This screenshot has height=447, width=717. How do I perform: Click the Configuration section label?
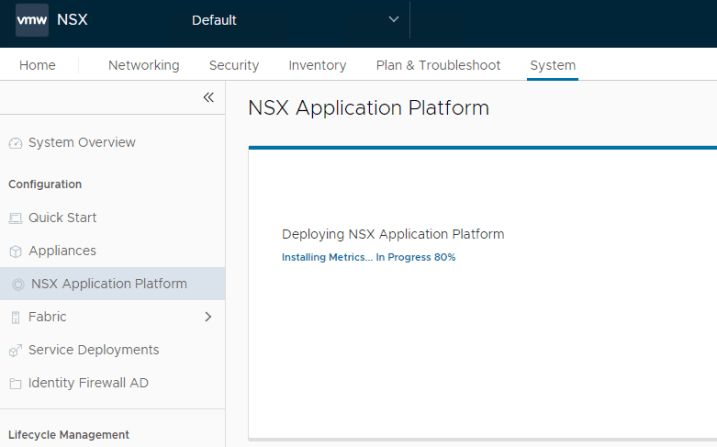tap(45, 184)
